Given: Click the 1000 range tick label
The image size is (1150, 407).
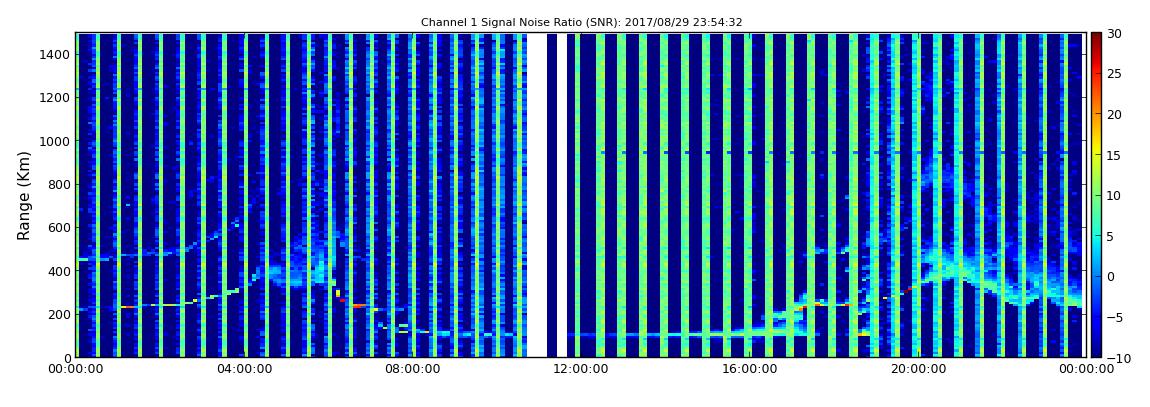Looking at the screenshot, I should click(56, 141).
